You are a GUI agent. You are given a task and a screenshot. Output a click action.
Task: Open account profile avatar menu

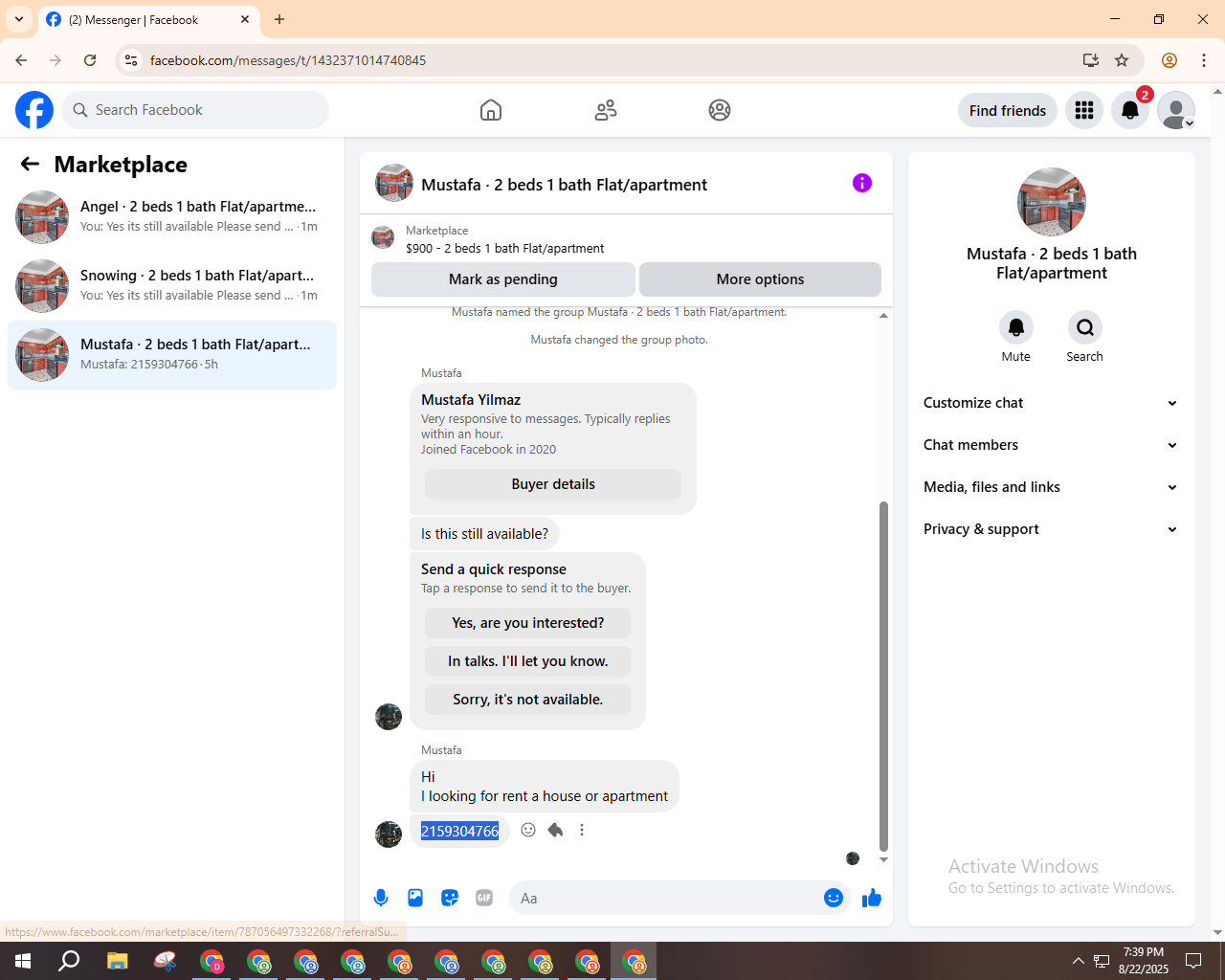coord(1176,110)
